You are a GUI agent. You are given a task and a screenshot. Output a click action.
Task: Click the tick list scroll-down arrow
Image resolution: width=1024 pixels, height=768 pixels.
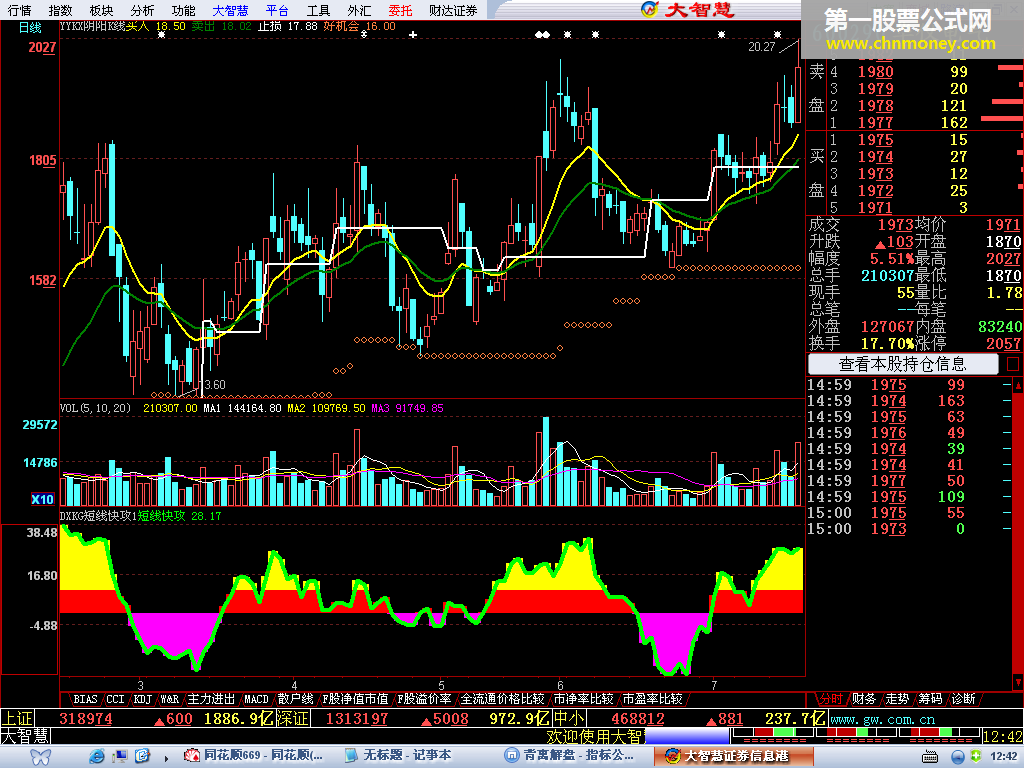click(x=1017, y=683)
